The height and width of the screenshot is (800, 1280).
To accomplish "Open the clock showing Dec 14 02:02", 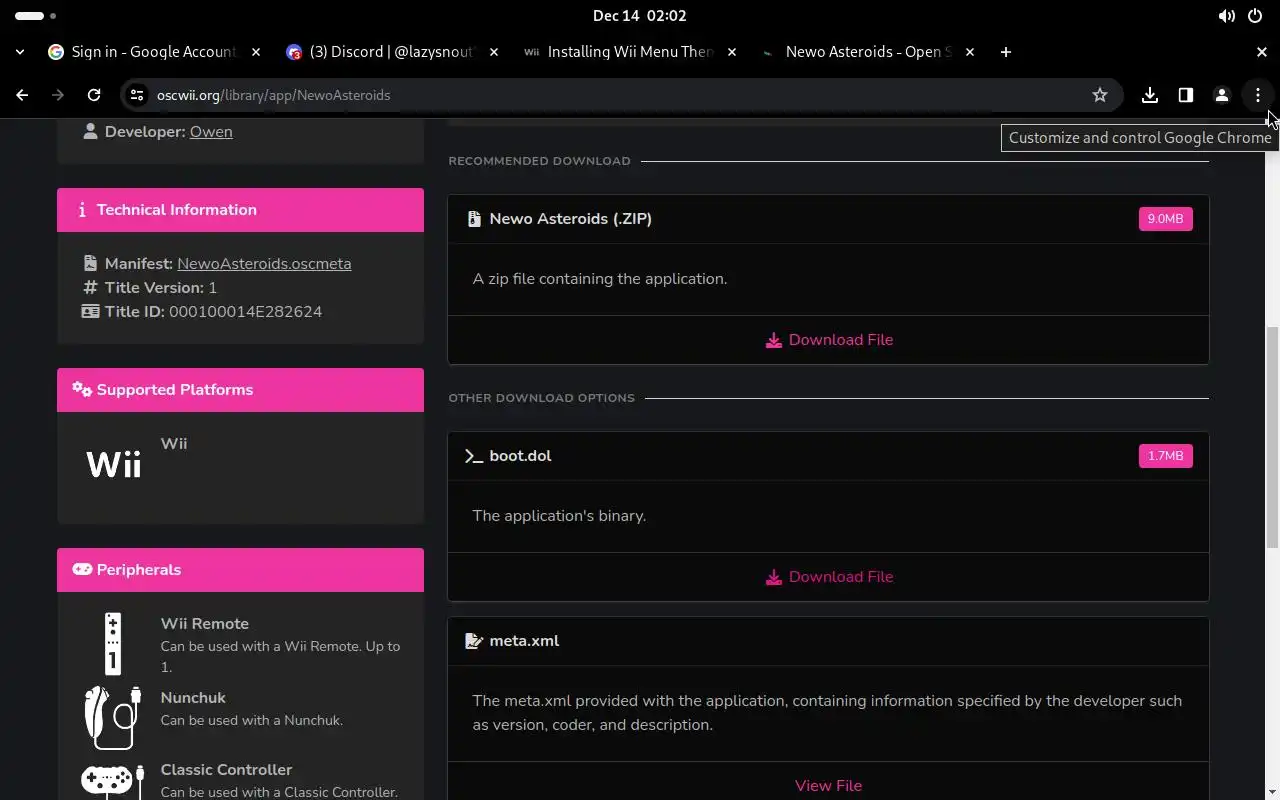I will click(x=640, y=16).
